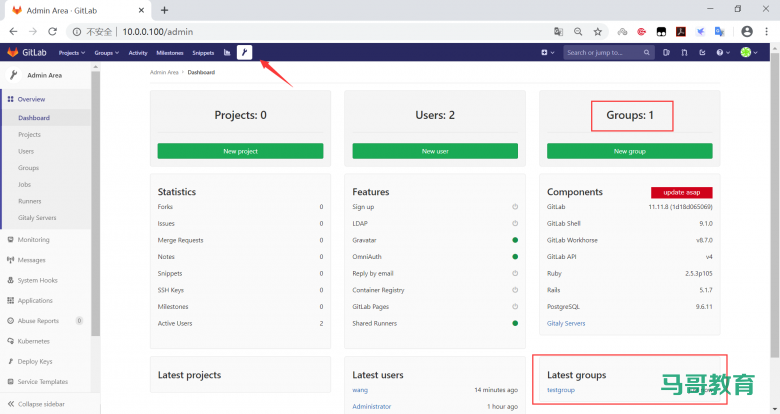
Task: Open the To-Do list navbar icon
Action: click(x=702, y=52)
